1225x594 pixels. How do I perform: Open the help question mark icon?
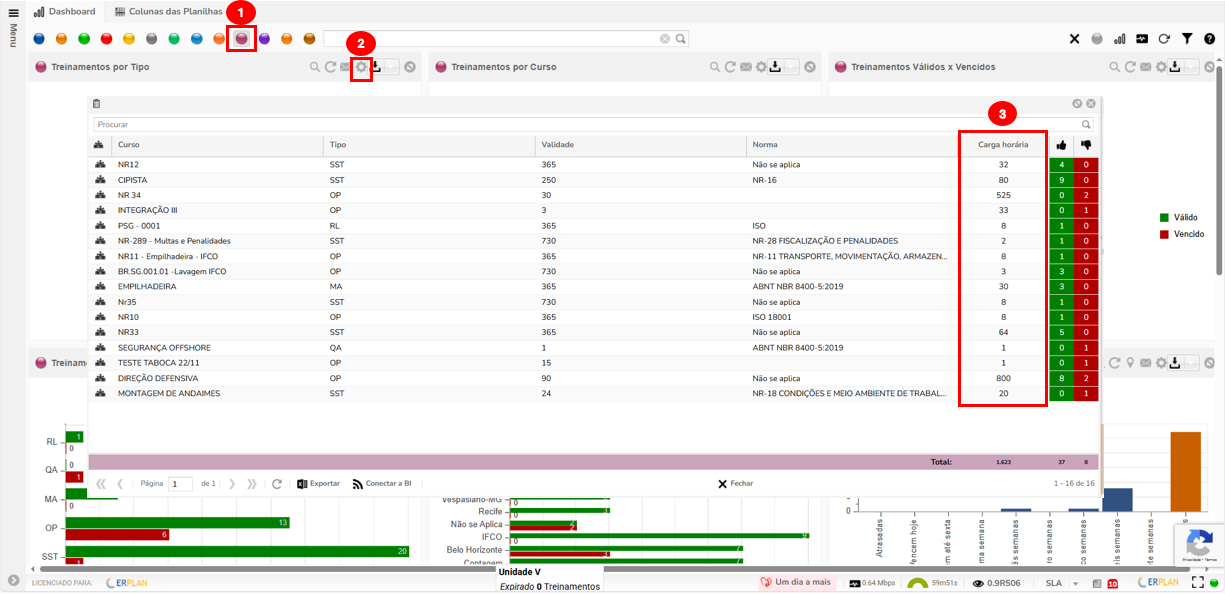point(1209,39)
